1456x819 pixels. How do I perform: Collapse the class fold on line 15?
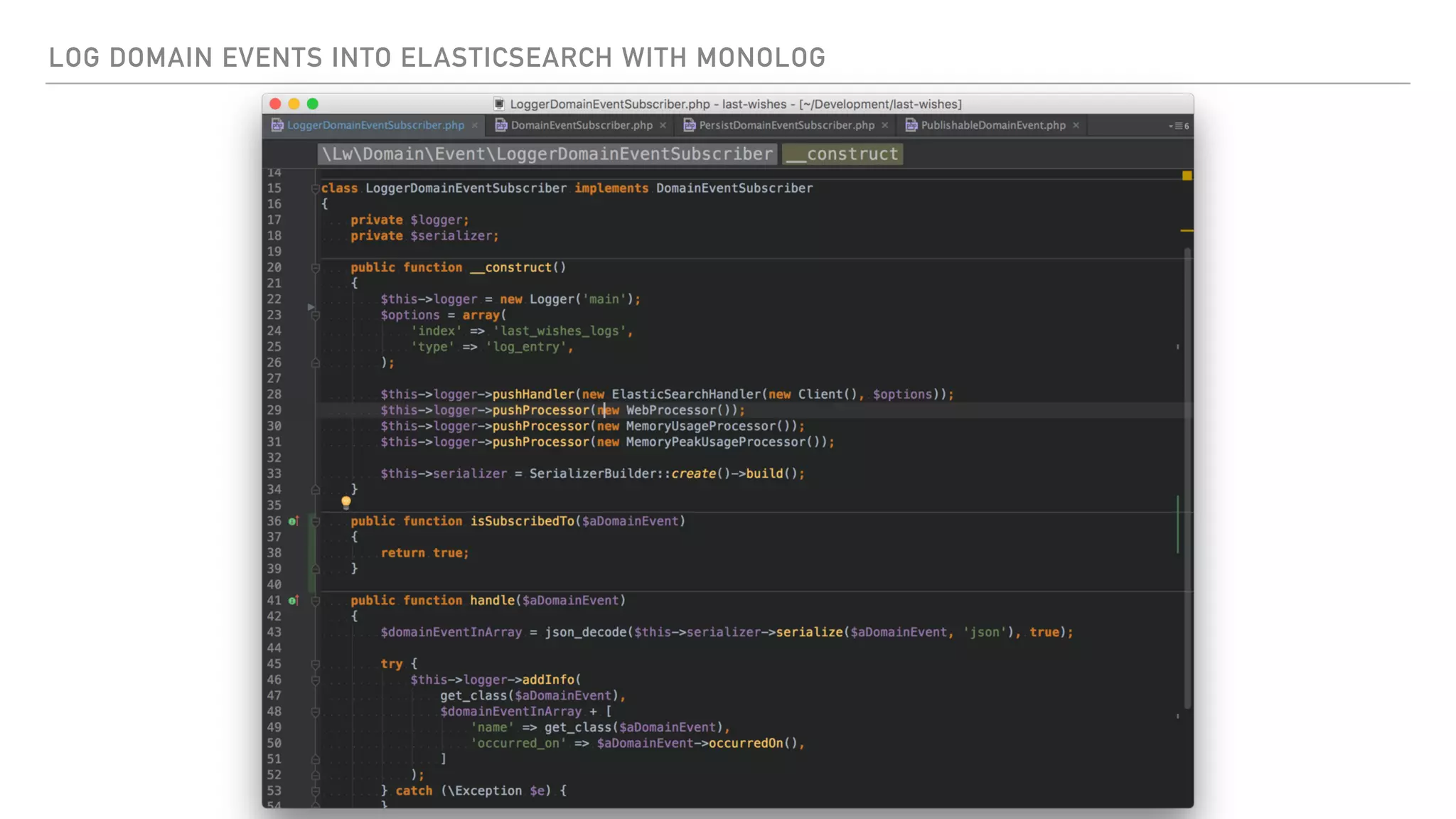pyautogui.click(x=315, y=189)
